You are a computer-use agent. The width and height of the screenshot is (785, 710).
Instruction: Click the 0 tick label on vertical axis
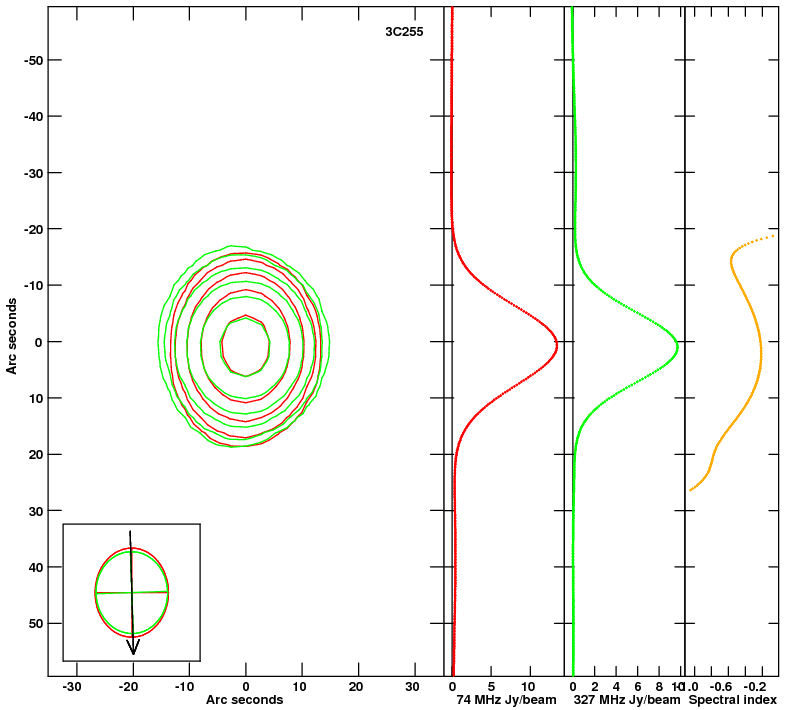pyautogui.click(x=40, y=341)
